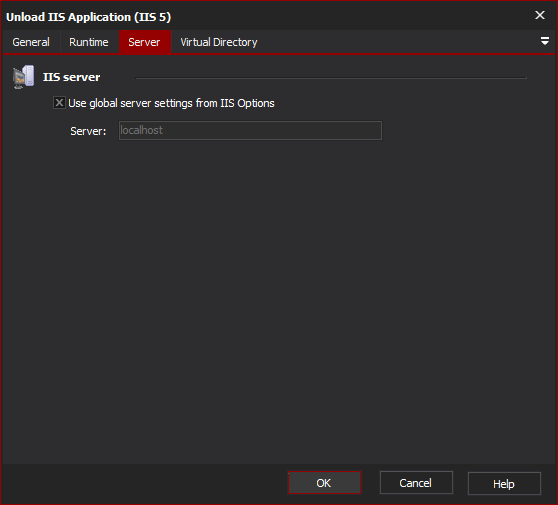Click the IIS server computer icon

point(23,77)
